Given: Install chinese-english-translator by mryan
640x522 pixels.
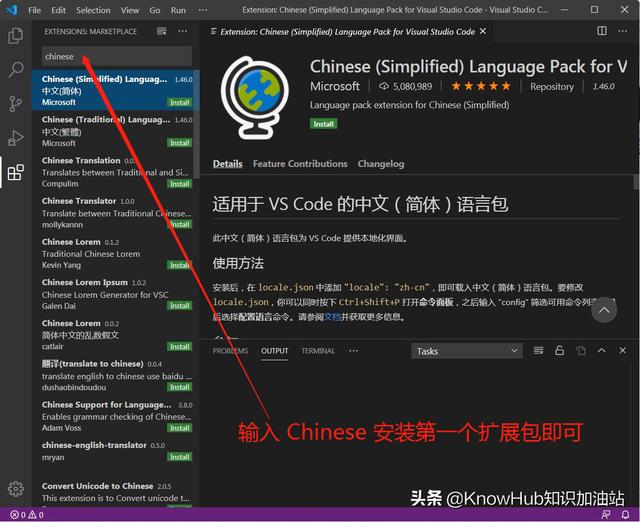Looking at the screenshot, I should [180, 457].
